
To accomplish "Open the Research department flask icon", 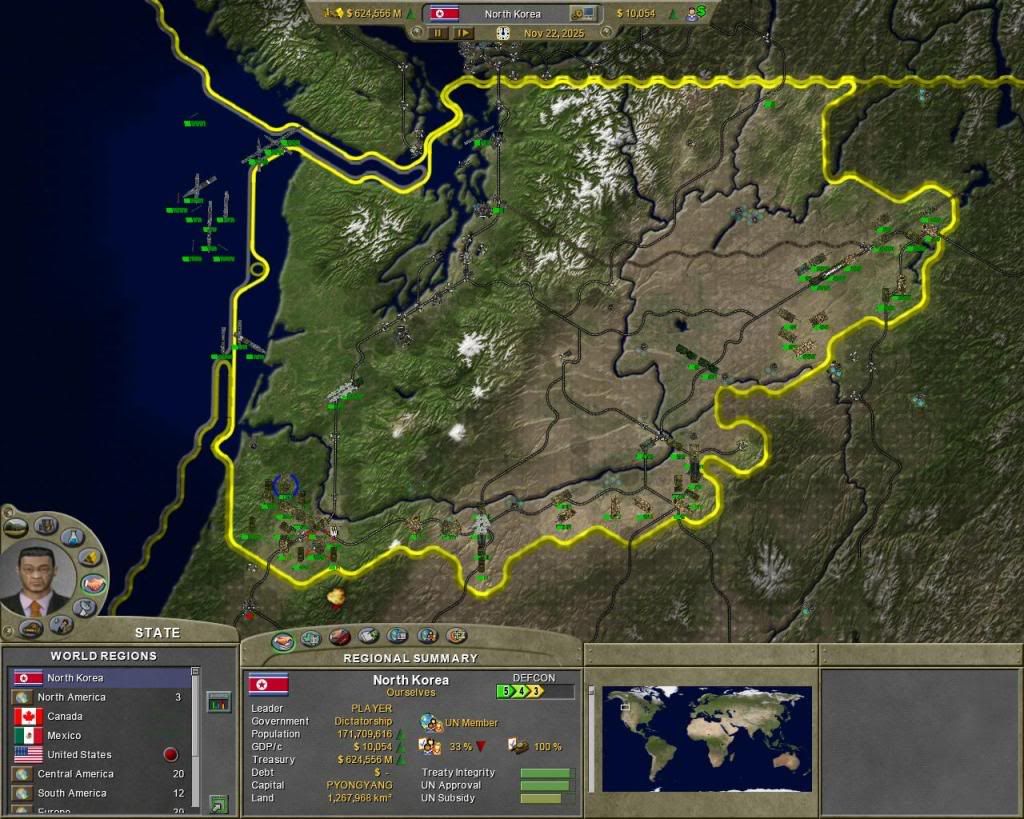I will 72,536.
